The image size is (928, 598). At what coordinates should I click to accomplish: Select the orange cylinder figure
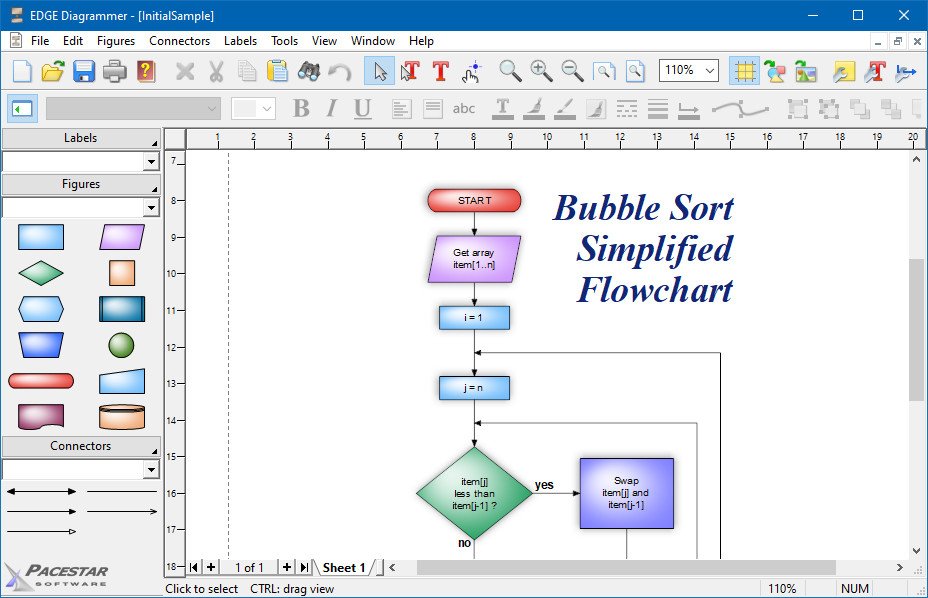pyautogui.click(x=121, y=417)
